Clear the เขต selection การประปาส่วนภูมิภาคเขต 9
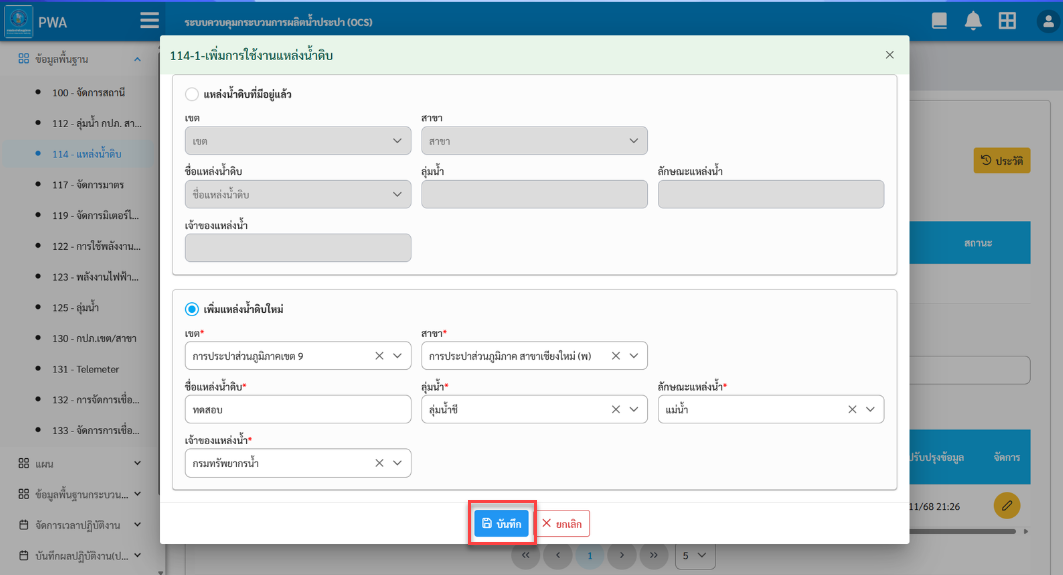Image resolution: width=1063 pixels, height=575 pixels. click(x=379, y=356)
